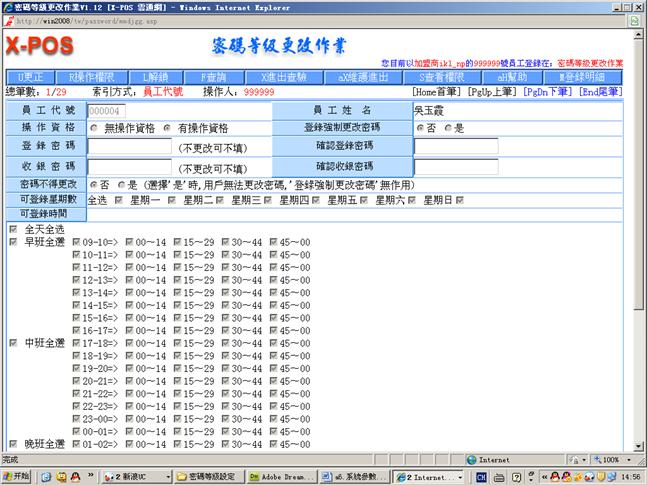Click the Windows 开始 Start button
The height and width of the screenshot is (485, 647).
tap(17, 477)
